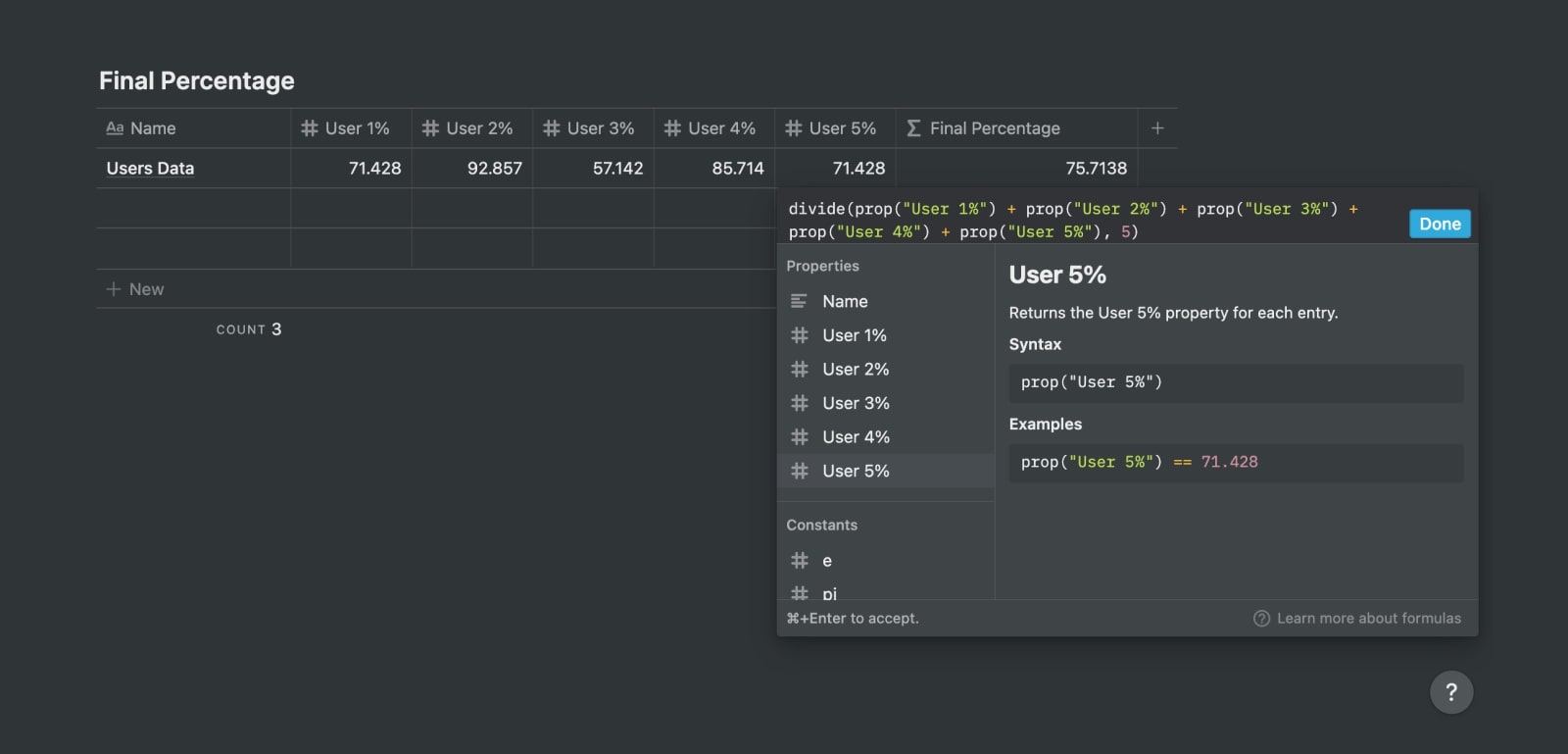Image resolution: width=1568 pixels, height=754 pixels.
Task: Click the sigma icon in Final Percentage header
Action: [913, 128]
